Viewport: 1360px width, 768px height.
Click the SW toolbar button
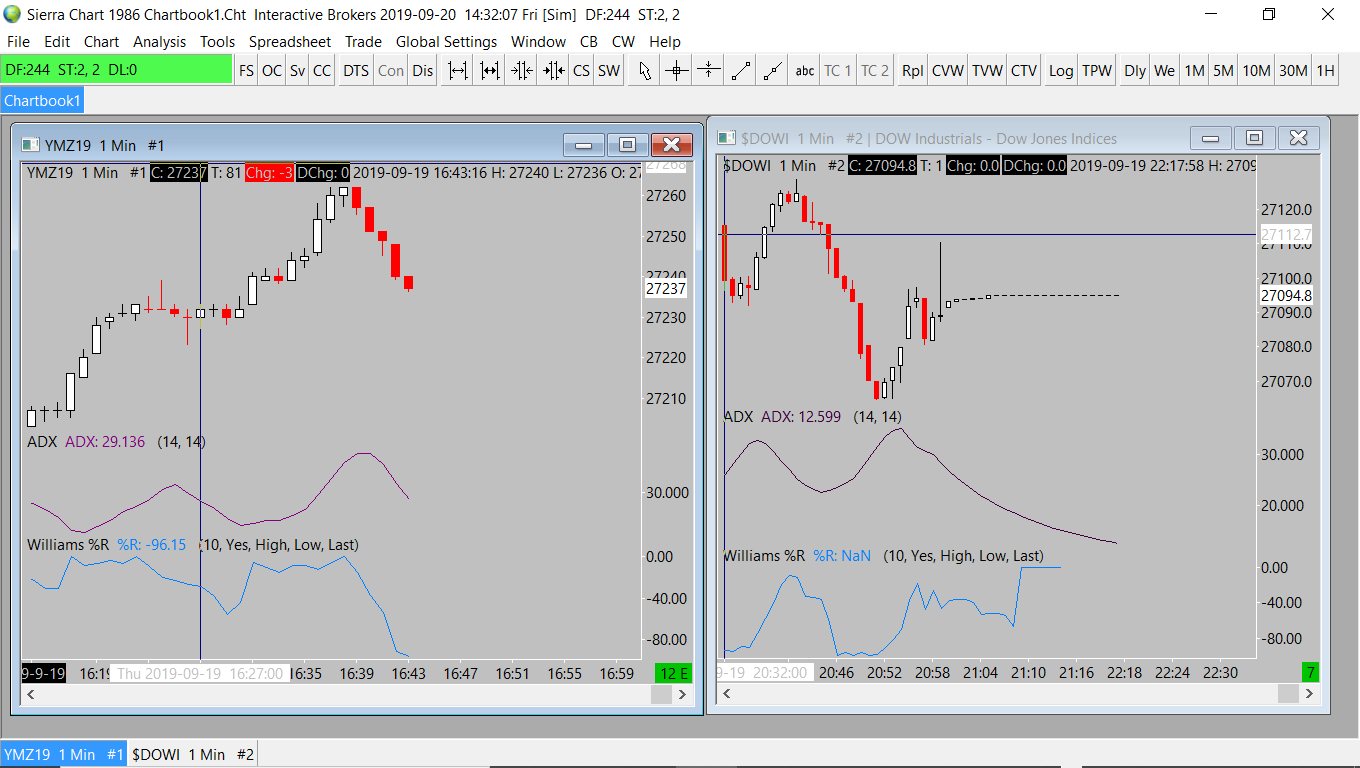click(609, 71)
